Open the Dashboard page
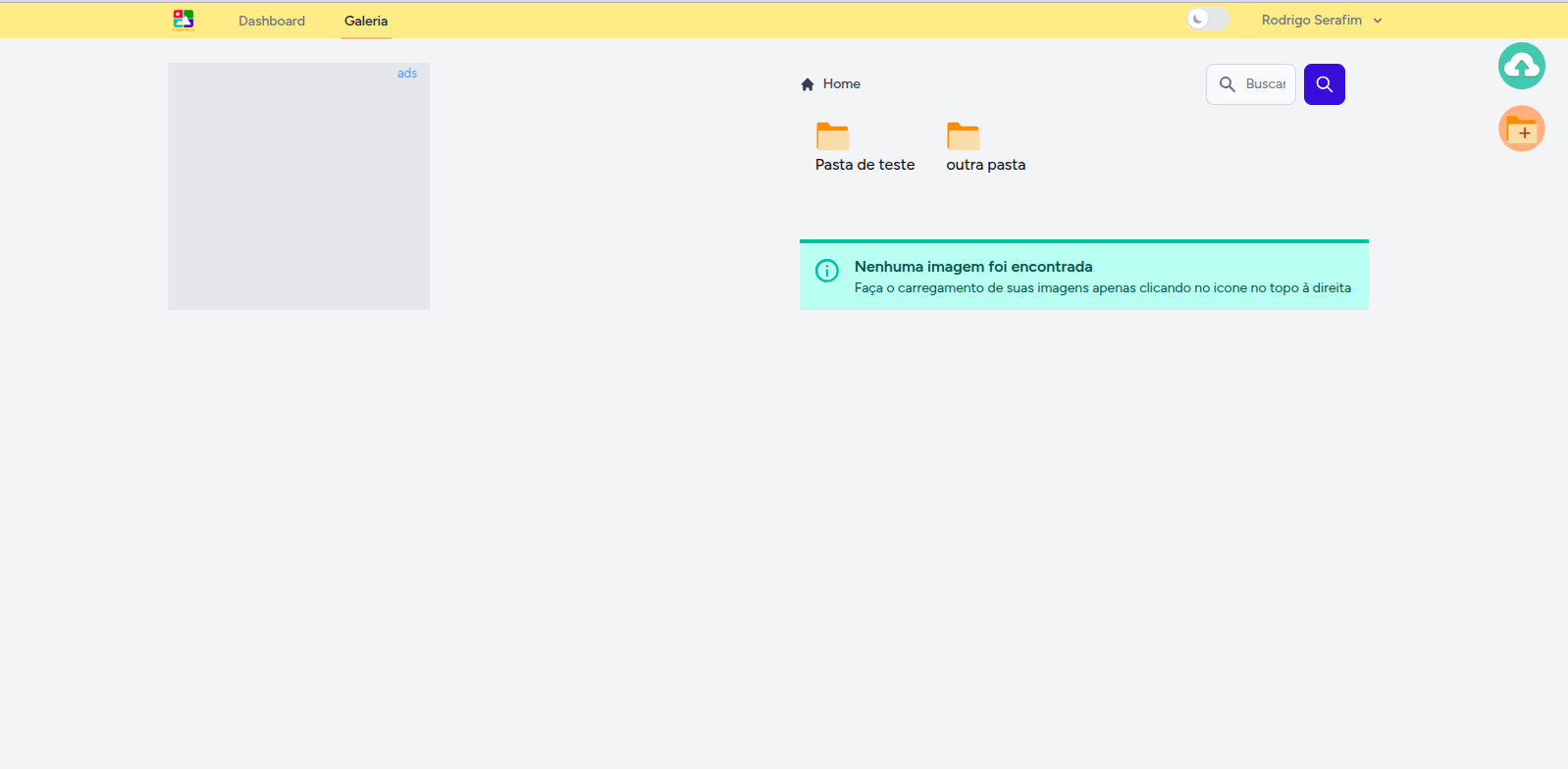1568x770 pixels. pyautogui.click(x=272, y=21)
